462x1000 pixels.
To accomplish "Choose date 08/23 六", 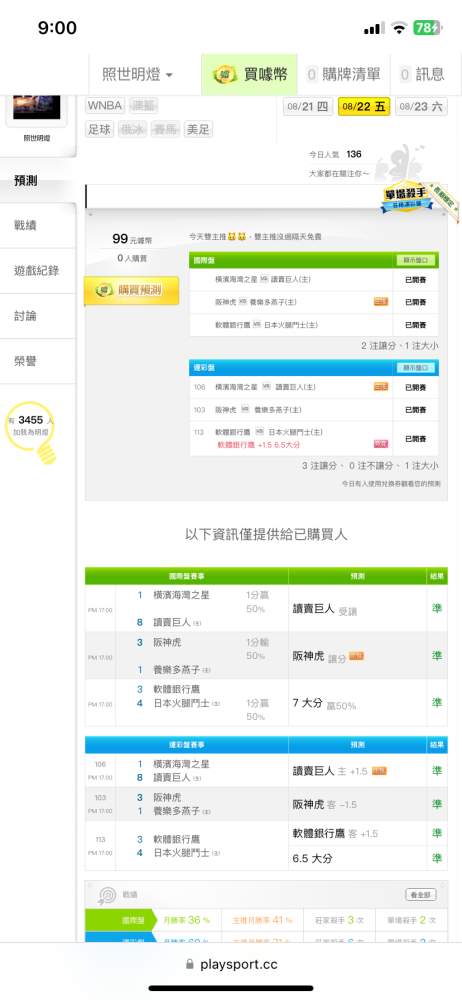I will coord(421,107).
